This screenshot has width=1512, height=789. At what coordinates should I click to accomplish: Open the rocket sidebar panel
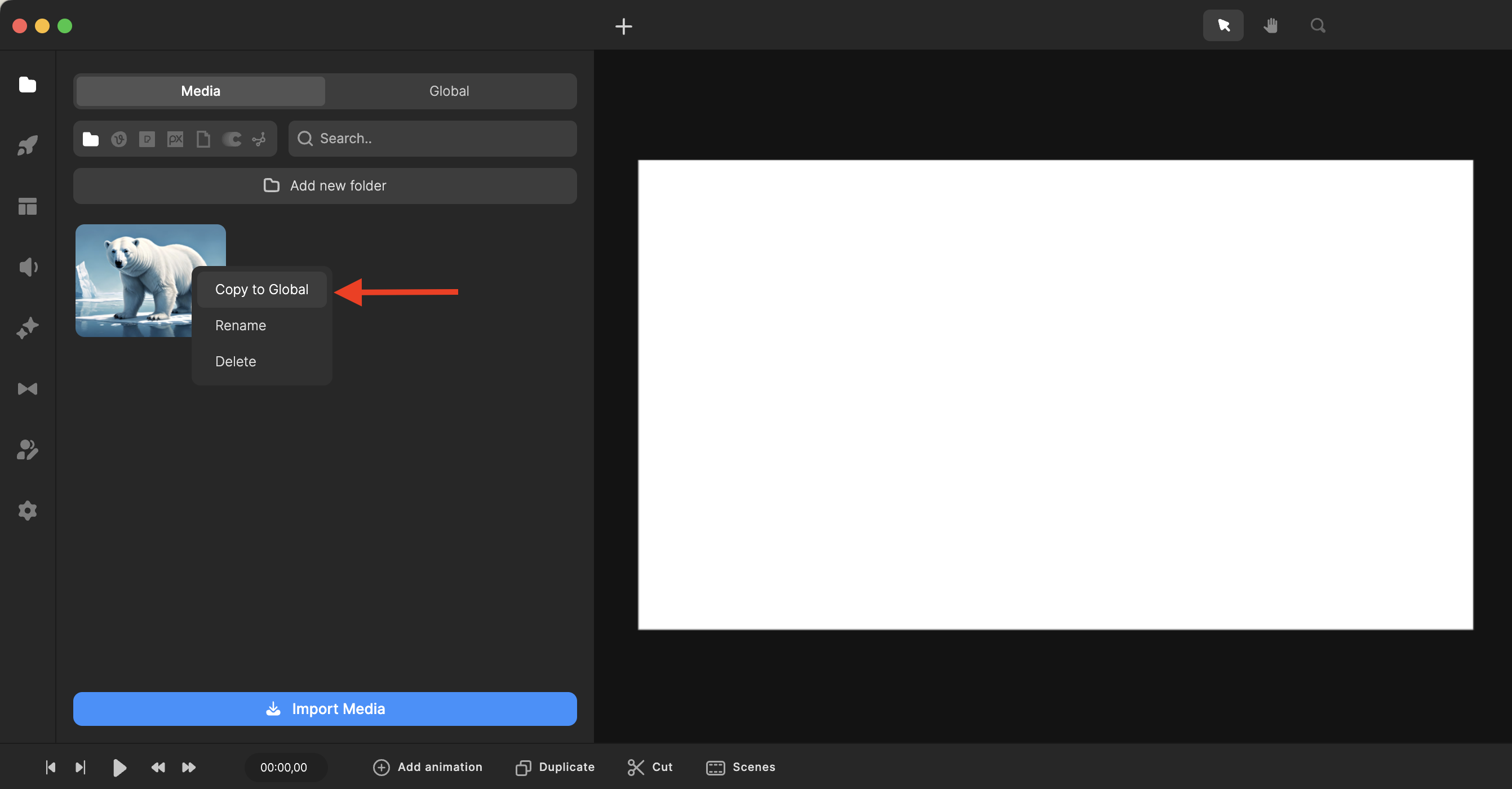pos(28,145)
